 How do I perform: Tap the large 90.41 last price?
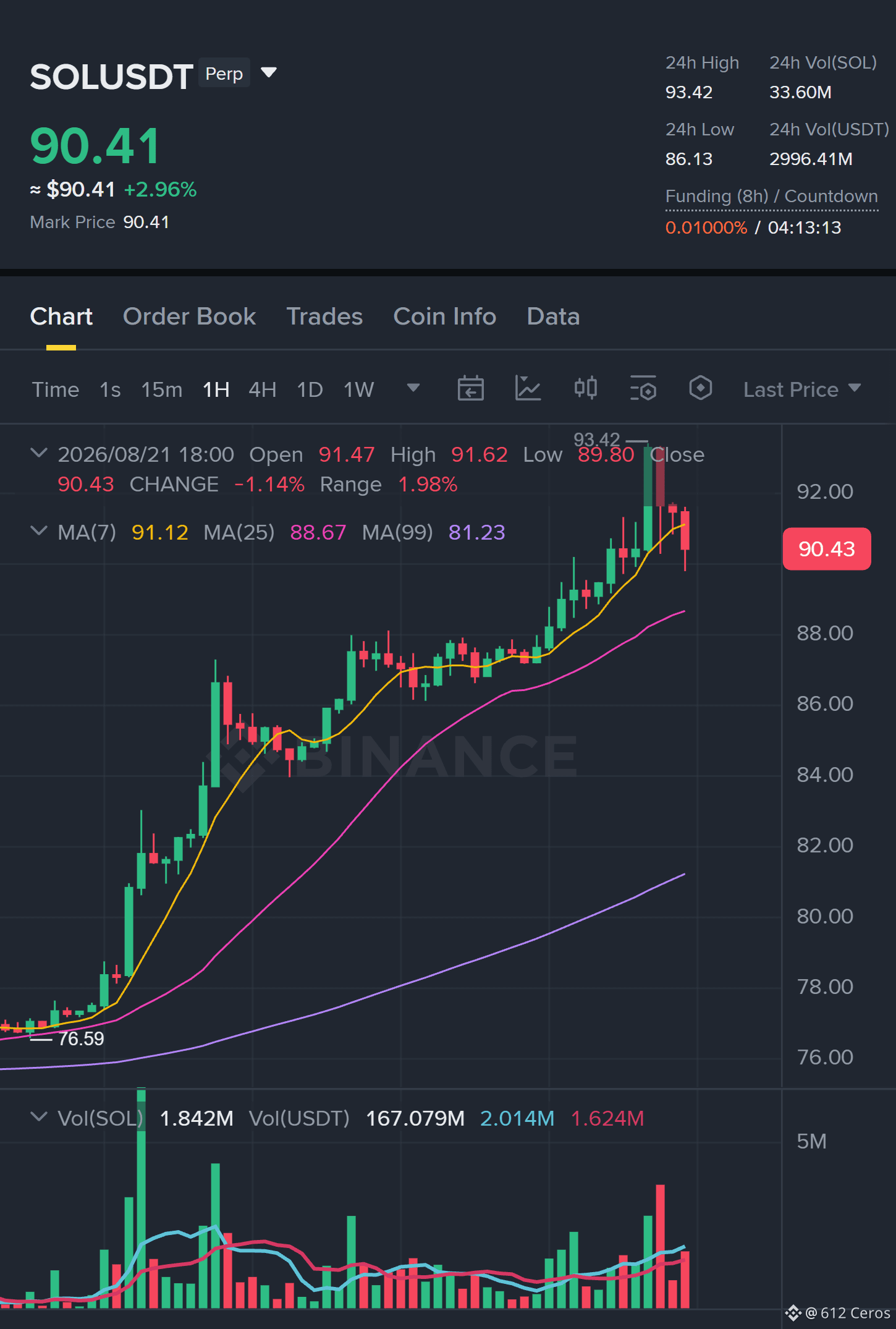tap(95, 146)
